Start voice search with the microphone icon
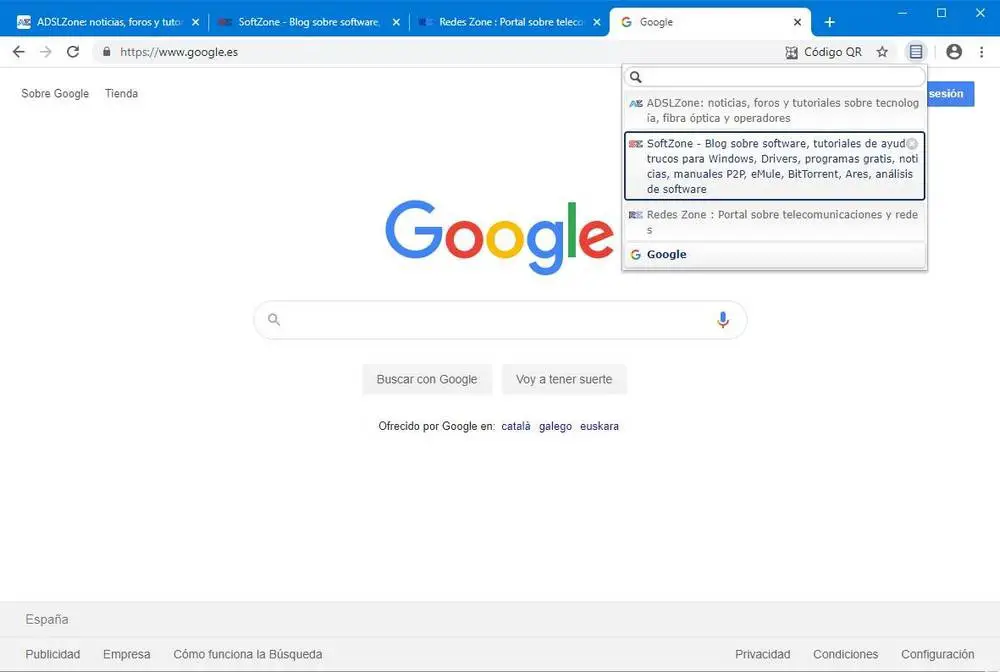This screenshot has height=672, width=1000. point(723,319)
